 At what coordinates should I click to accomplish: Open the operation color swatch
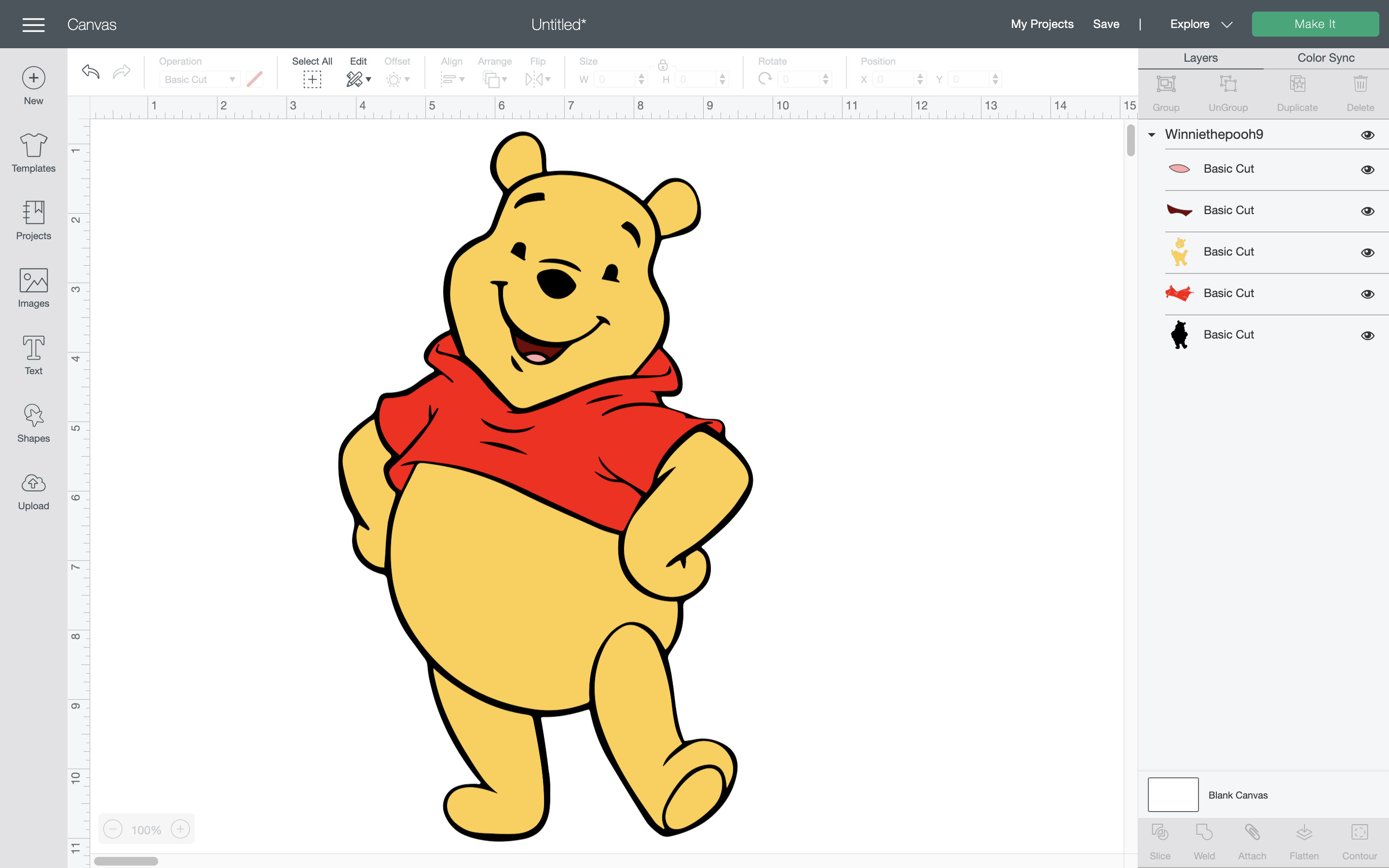point(254,79)
